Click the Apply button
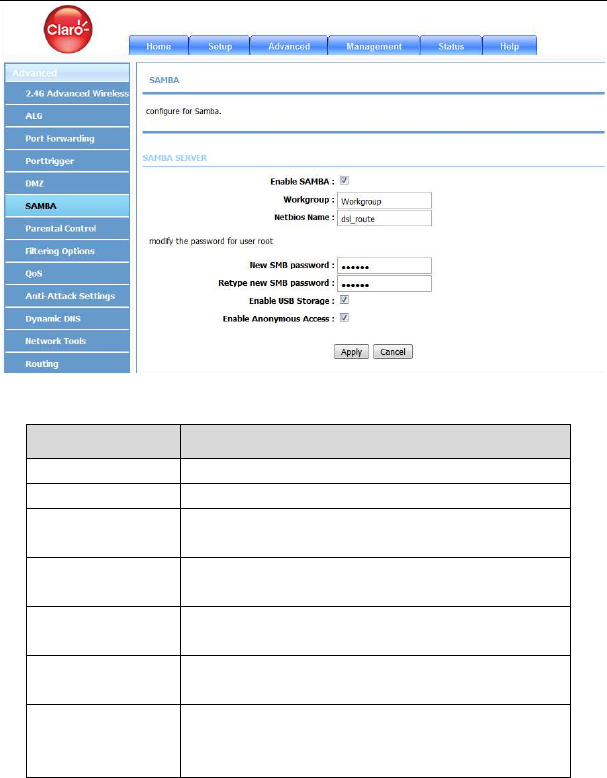This screenshot has width=607, height=778. 351,352
